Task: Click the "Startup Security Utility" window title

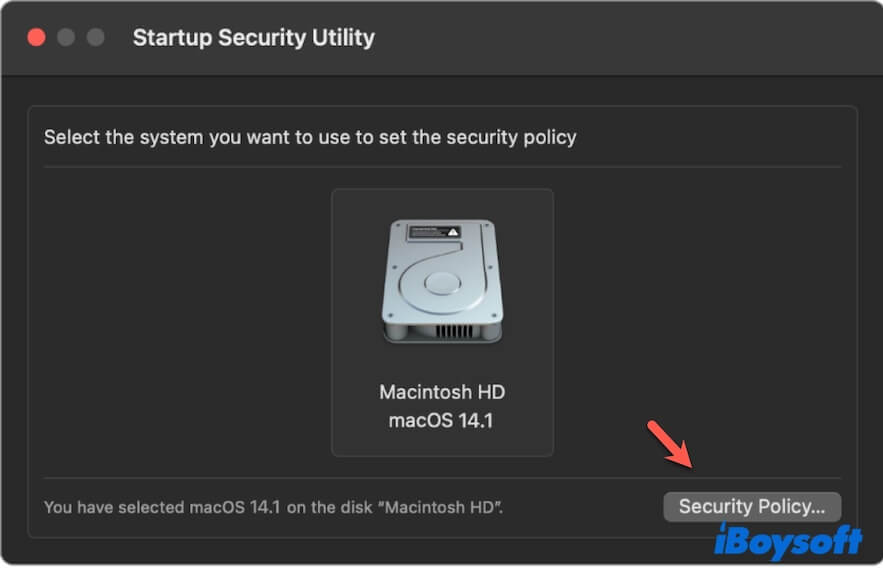Action: point(253,39)
